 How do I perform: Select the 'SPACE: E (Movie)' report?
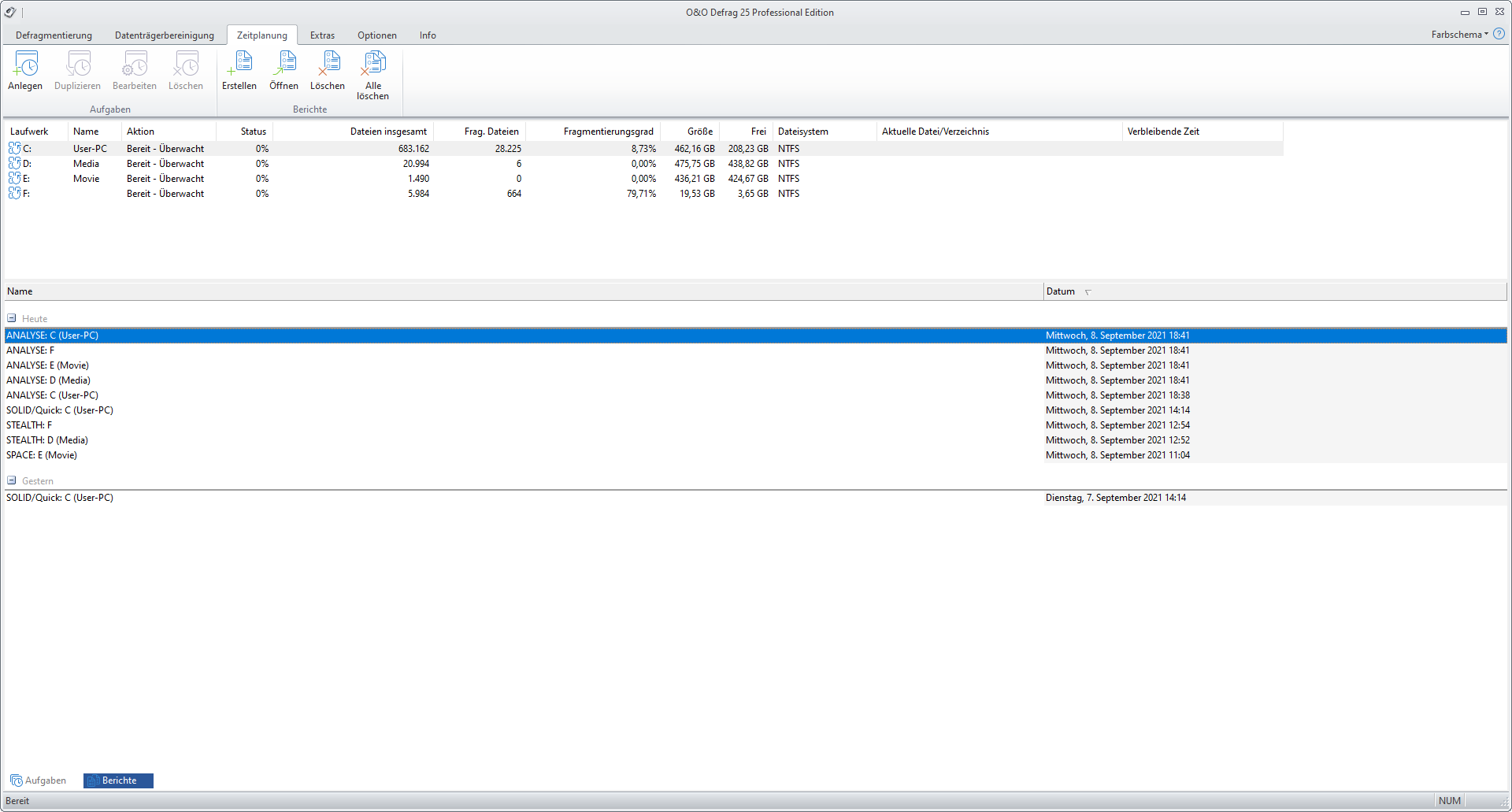click(x=756, y=455)
